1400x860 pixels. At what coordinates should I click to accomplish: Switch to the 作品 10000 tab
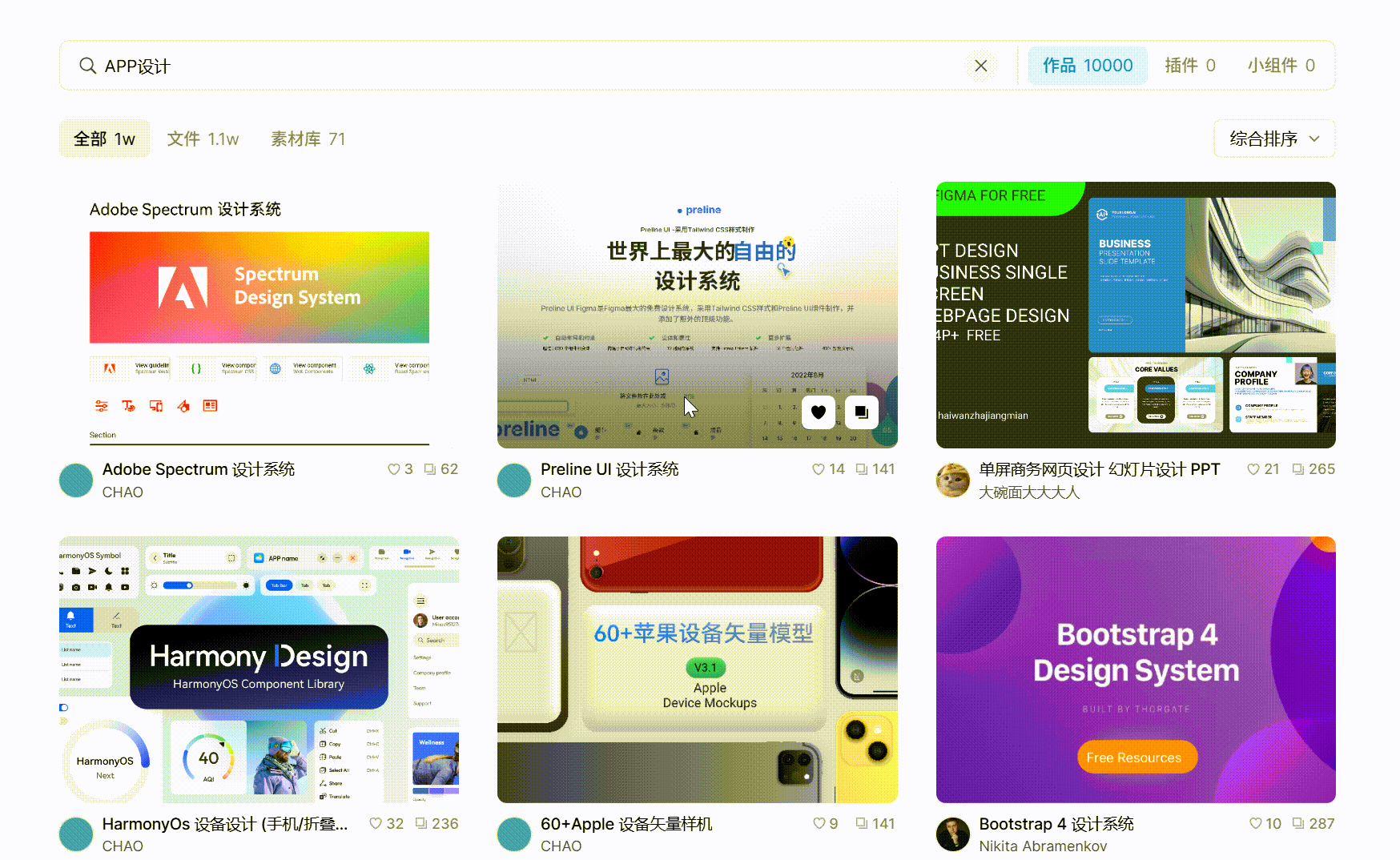tap(1088, 66)
